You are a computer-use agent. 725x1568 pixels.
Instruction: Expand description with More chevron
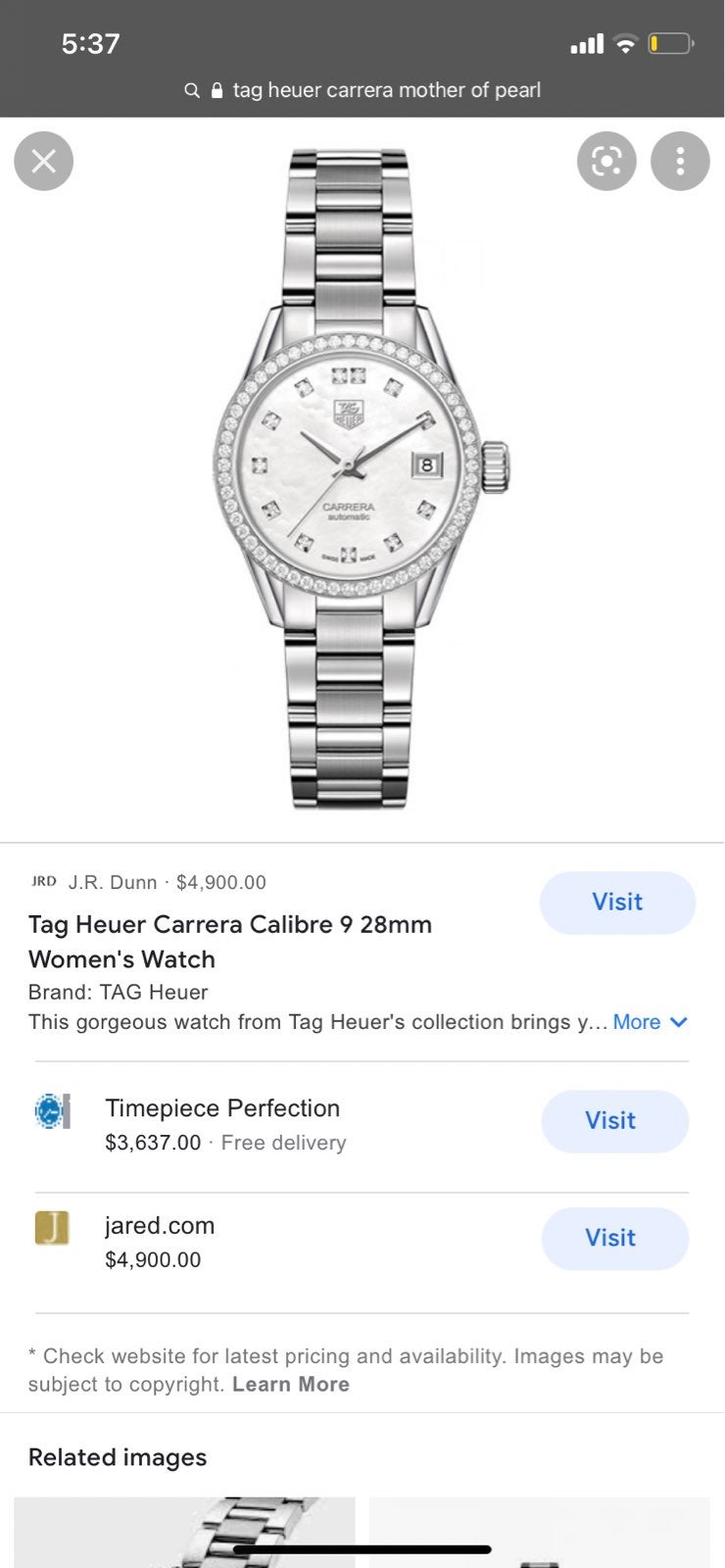[x=651, y=1022]
